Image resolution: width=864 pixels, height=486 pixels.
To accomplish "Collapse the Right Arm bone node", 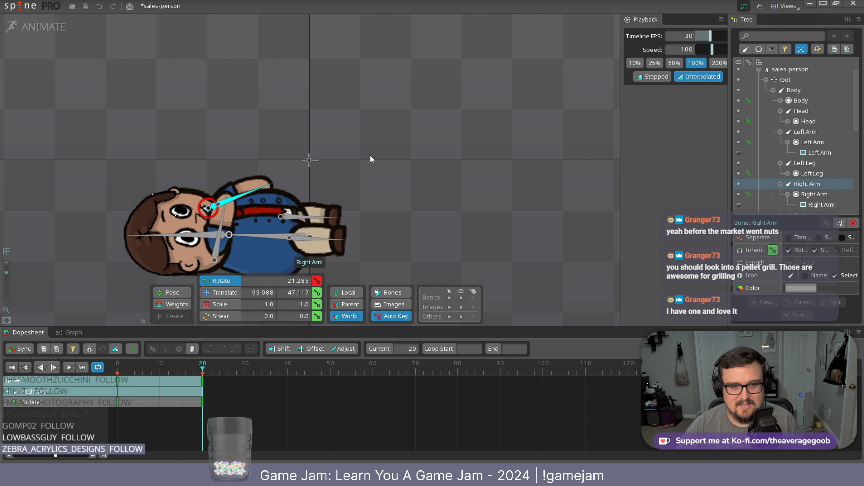I will (x=780, y=184).
